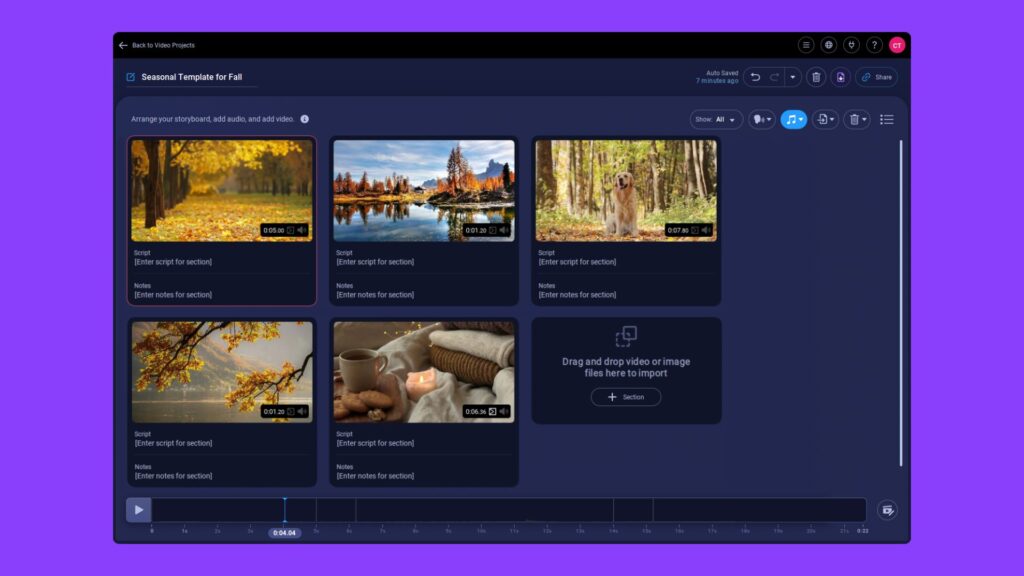Open the music note audio dropdown
1024x576 pixels.
(794, 120)
